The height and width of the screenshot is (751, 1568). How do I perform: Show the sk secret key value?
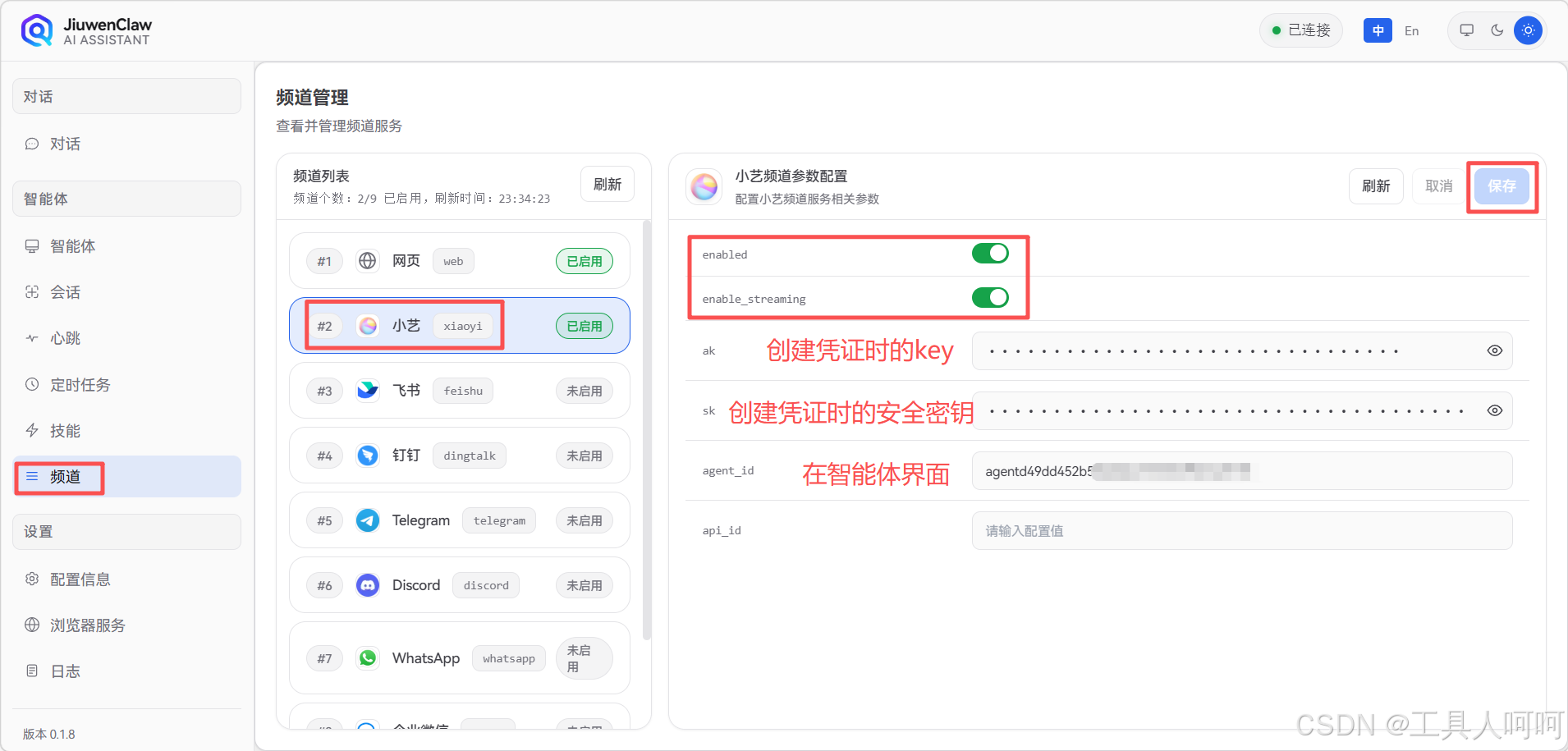pos(1493,410)
